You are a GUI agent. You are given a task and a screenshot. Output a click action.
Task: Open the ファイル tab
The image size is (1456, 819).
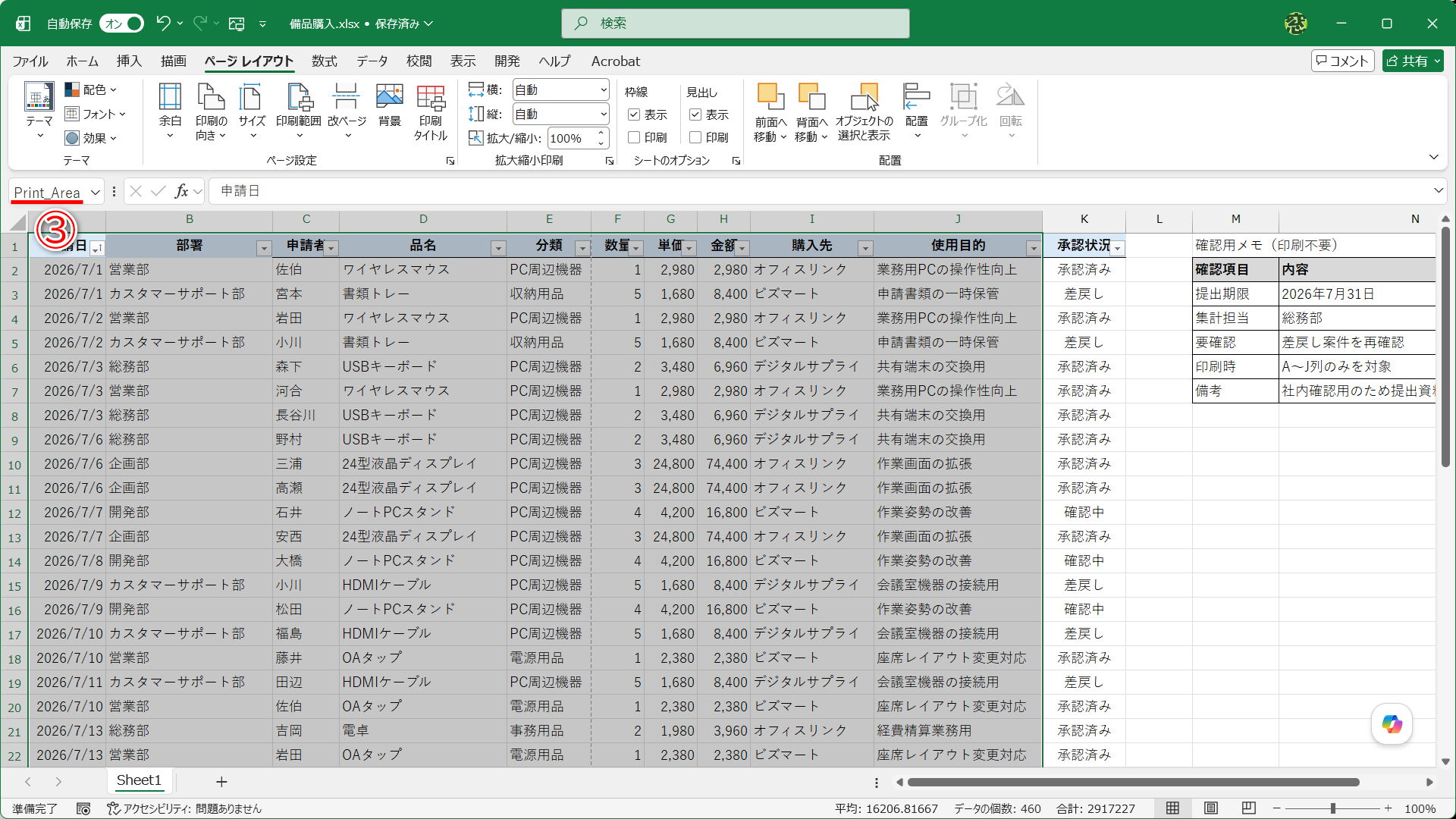pyautogui.click(x=30, y=61)
